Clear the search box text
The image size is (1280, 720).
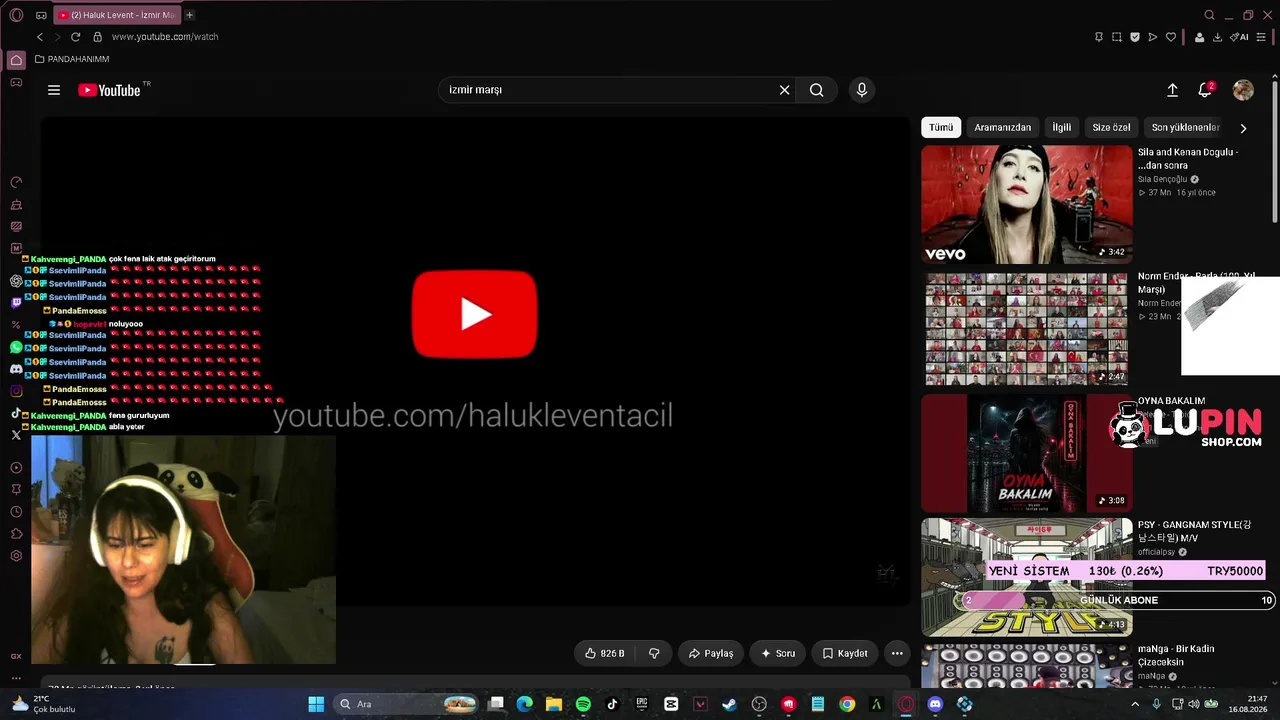785,90
